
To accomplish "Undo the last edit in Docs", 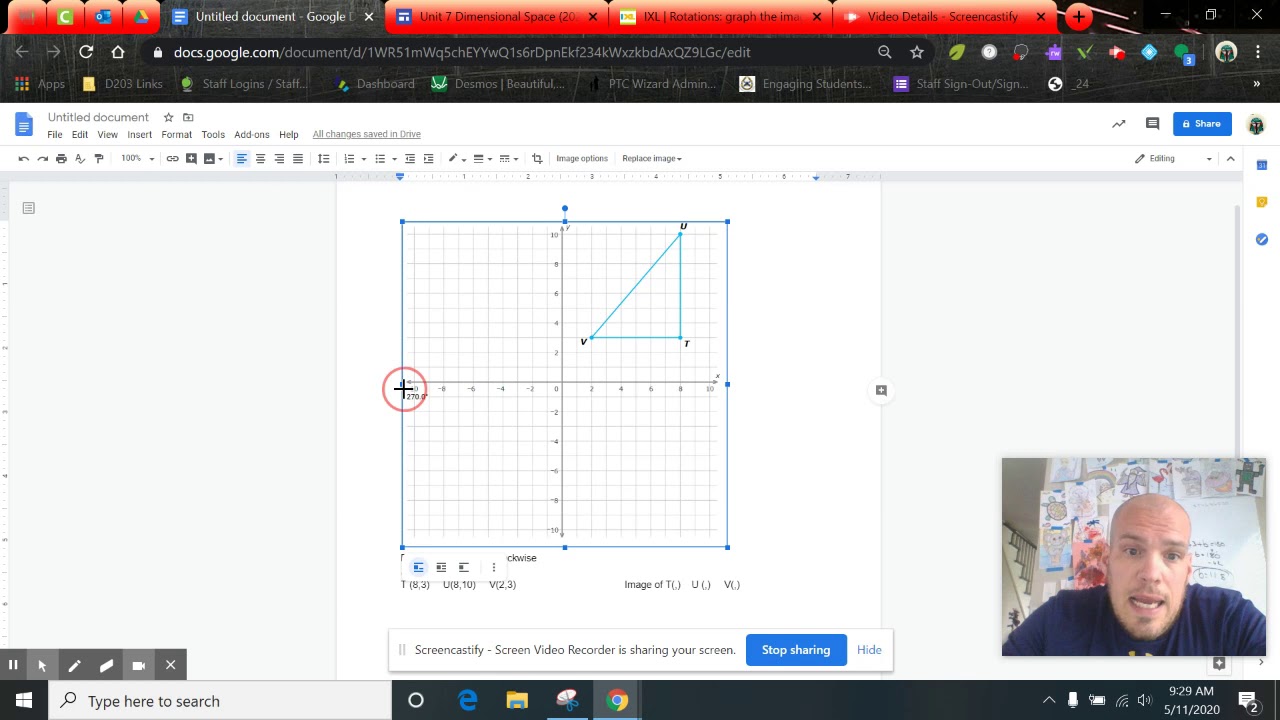I will click(23, 158).
